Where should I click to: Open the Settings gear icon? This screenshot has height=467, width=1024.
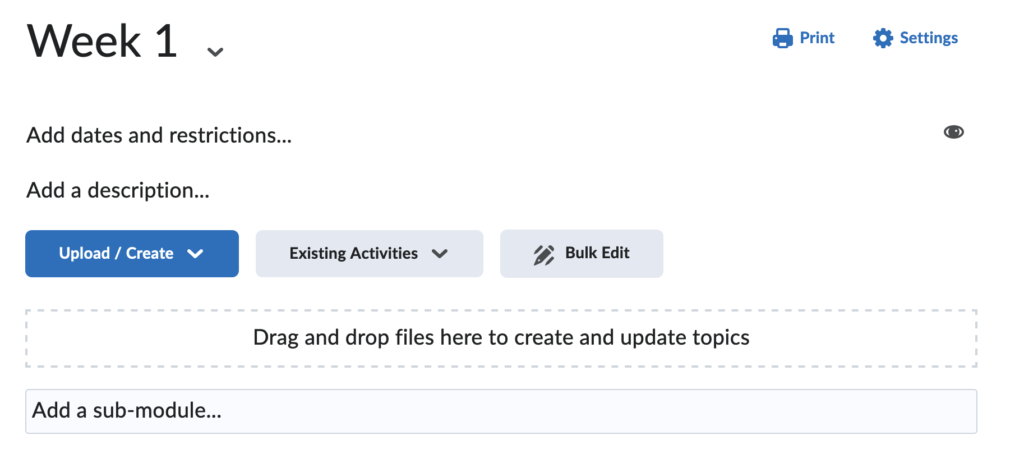coord(882,38)
